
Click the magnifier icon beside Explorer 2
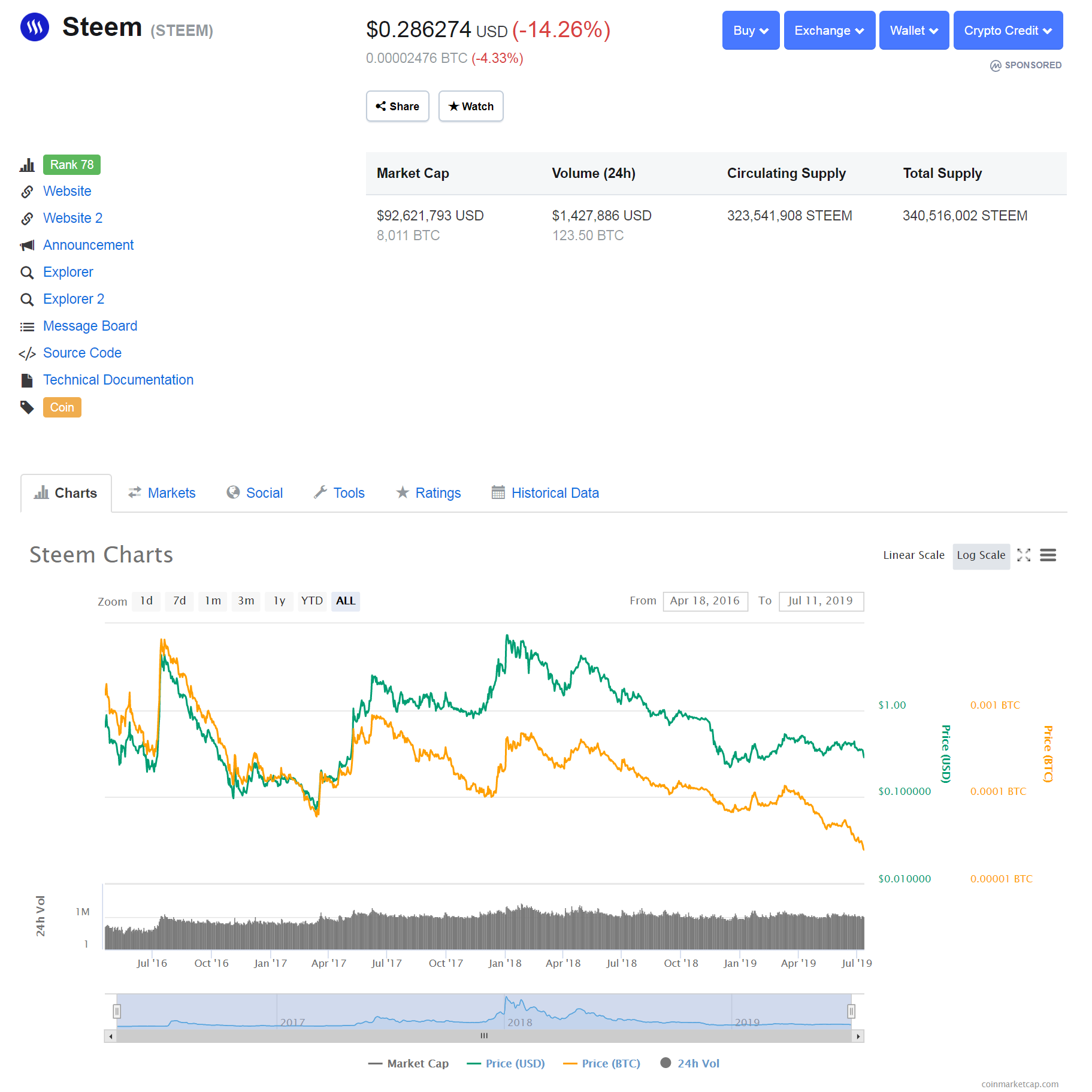click(x=27, y=300)
